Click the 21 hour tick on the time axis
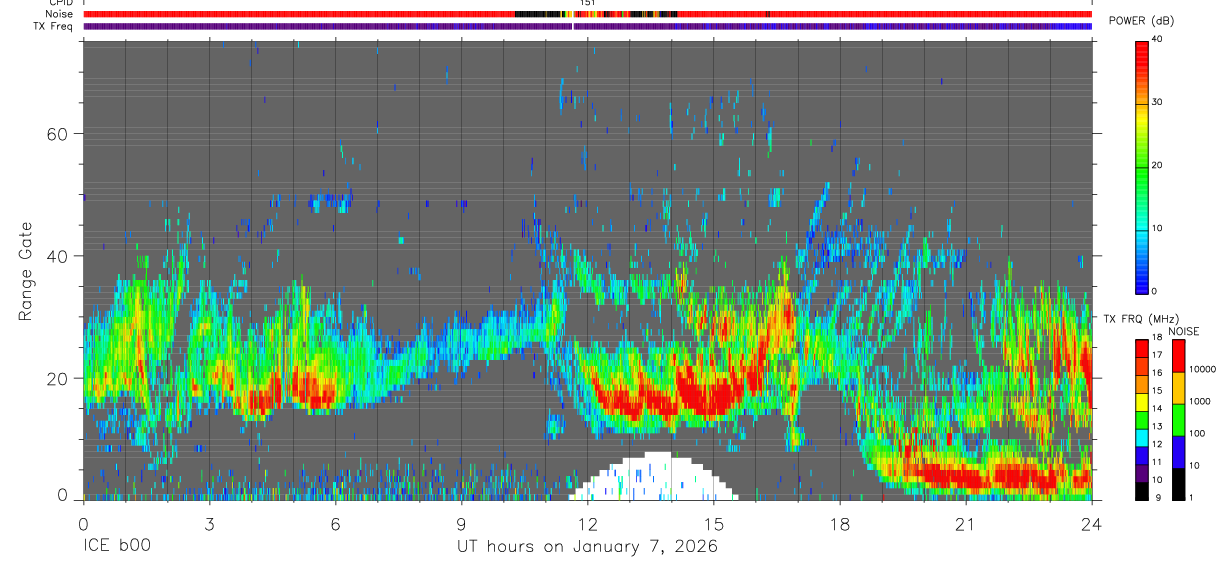The image size is (1228, 567). tap(966, 524)
